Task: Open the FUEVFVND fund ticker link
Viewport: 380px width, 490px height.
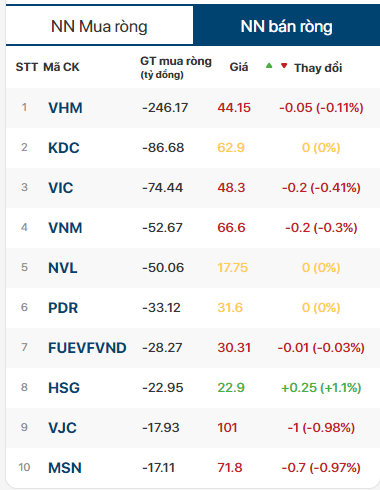Action: (x=87, y=348)
